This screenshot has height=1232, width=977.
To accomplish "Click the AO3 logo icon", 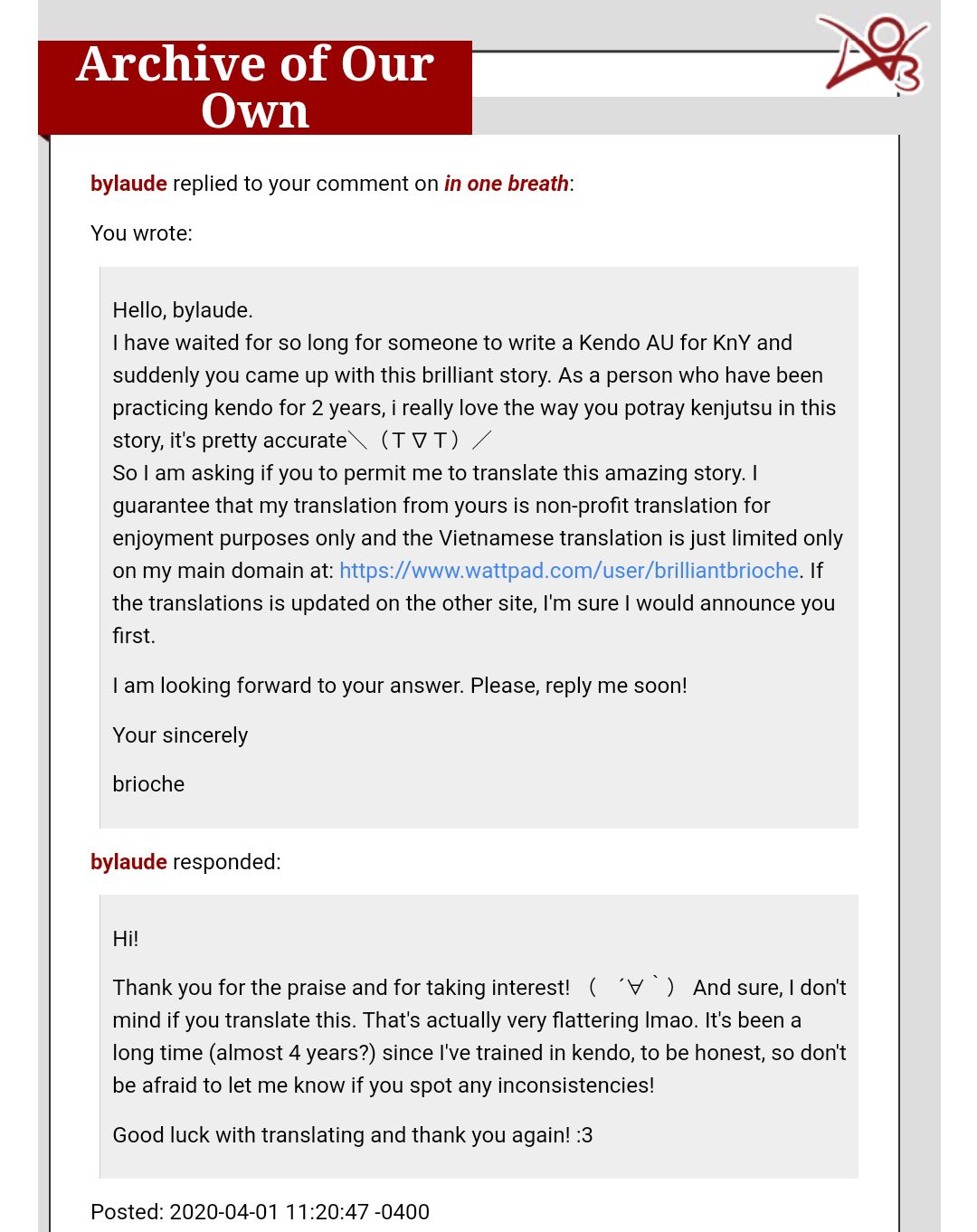I will pos(872,54).
